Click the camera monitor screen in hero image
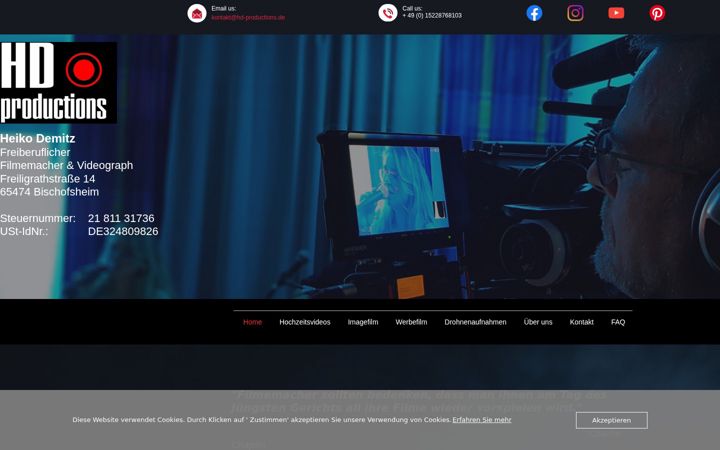 397,189
